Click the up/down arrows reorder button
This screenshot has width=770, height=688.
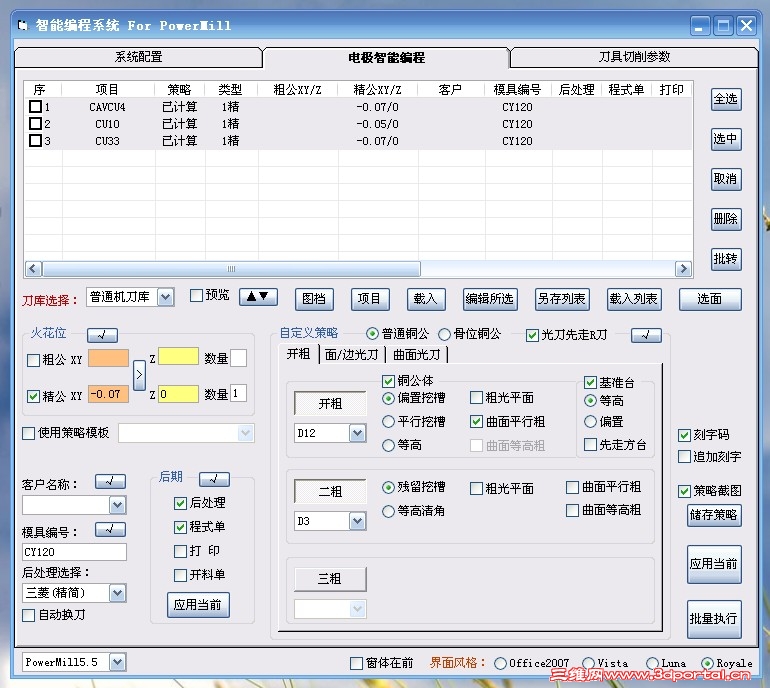(258, 297)
